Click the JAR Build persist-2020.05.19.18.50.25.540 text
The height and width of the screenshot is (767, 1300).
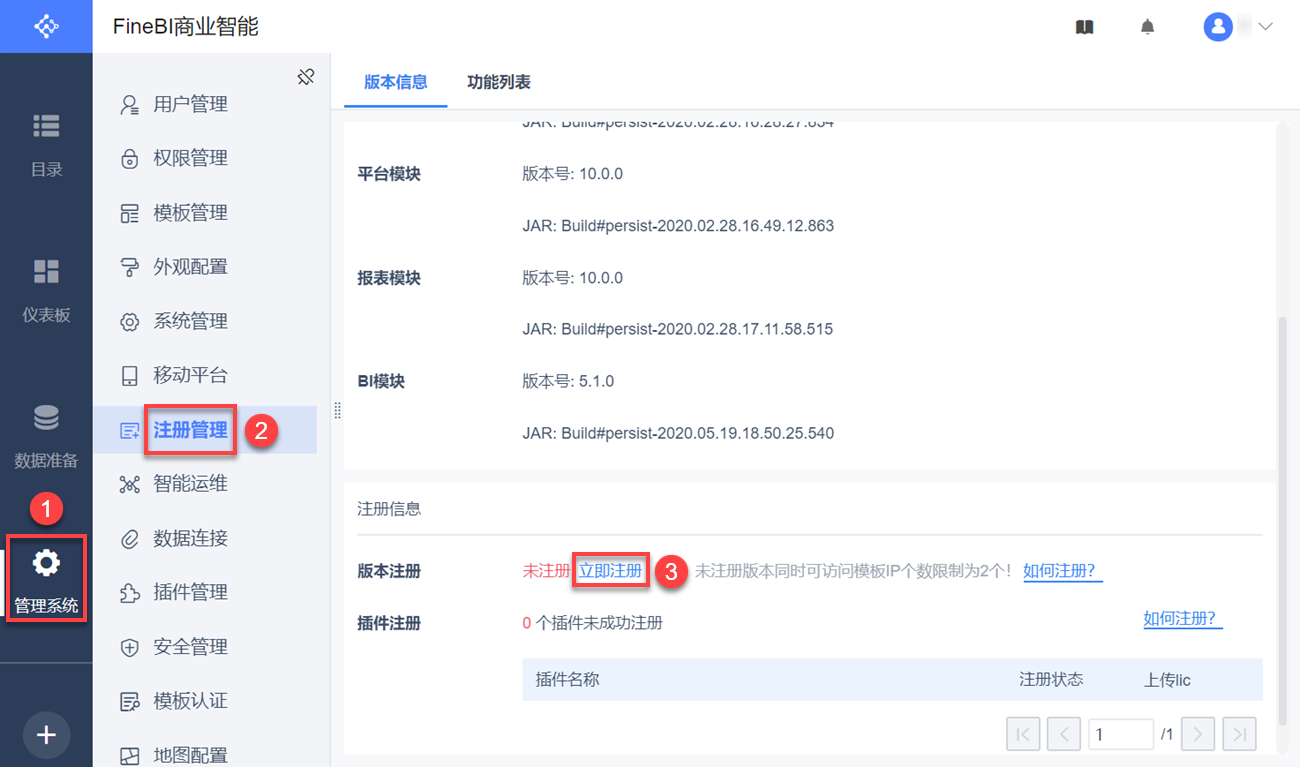(678, 433)
